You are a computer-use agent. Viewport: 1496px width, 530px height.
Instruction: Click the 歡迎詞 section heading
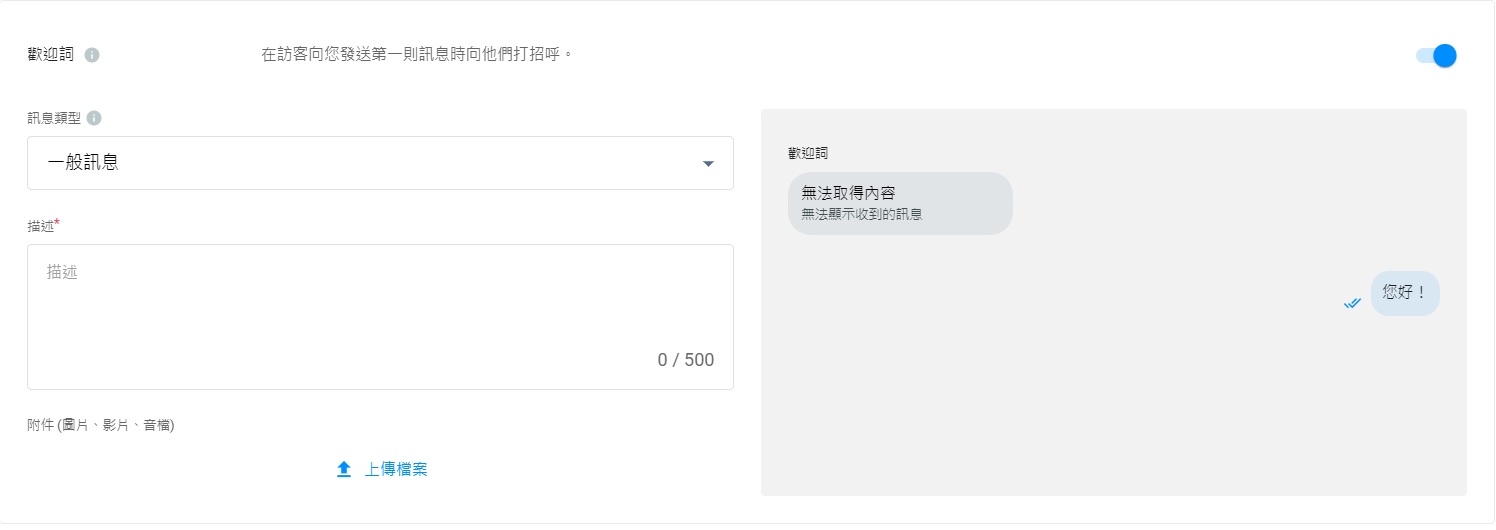50,55
